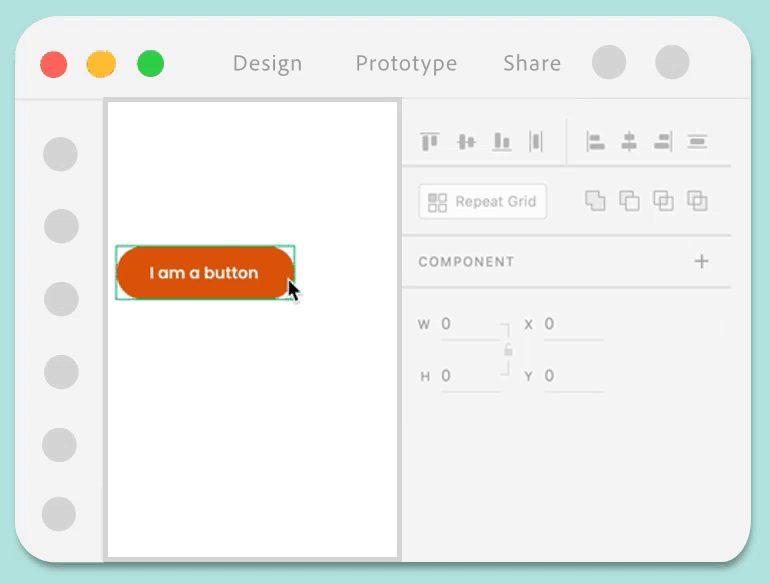Click the top circle in left toolbar
Screen dimensions: 770x584
click(x=61, y=154)
